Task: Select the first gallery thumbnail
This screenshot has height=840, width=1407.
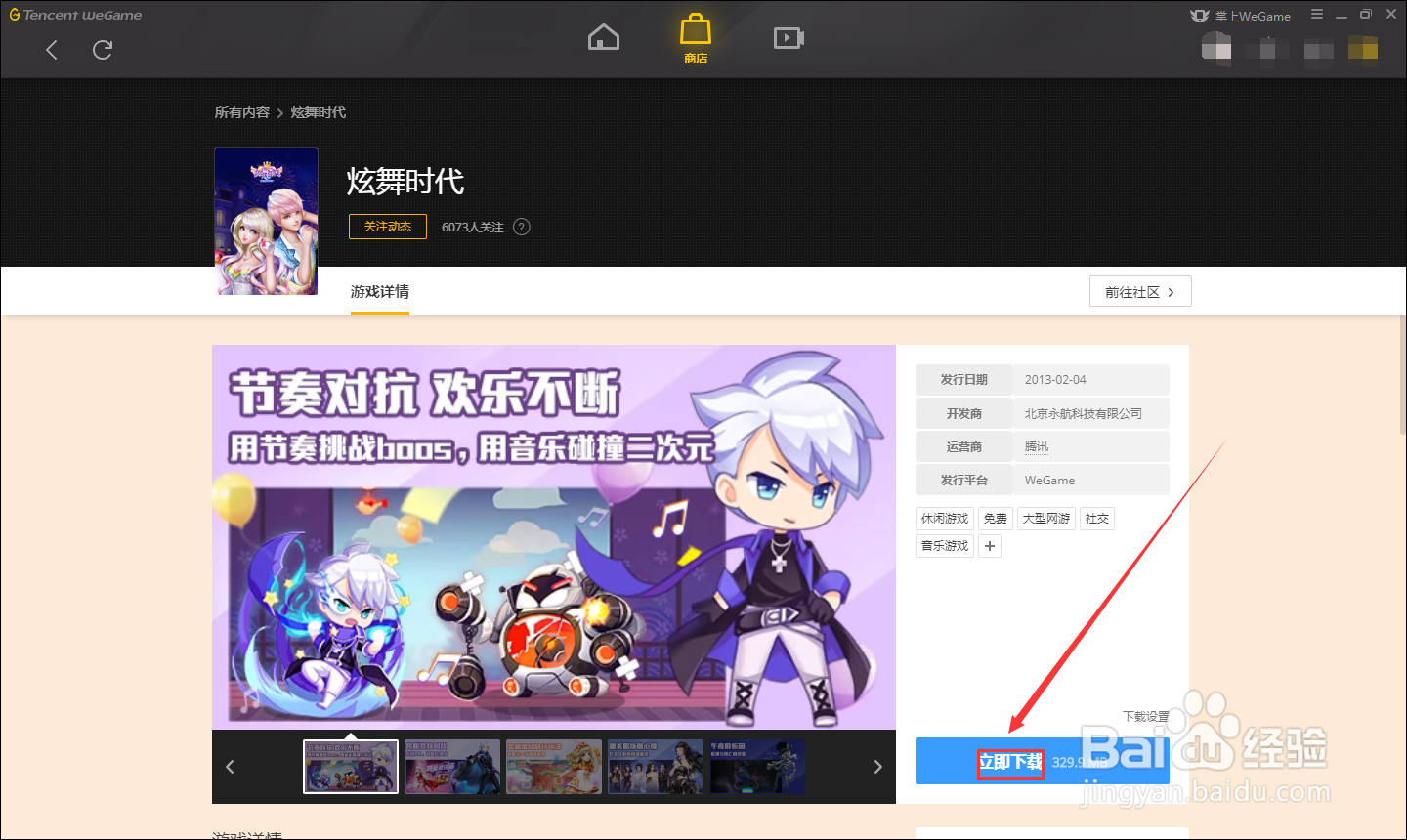Action: [x=351, y=766]
